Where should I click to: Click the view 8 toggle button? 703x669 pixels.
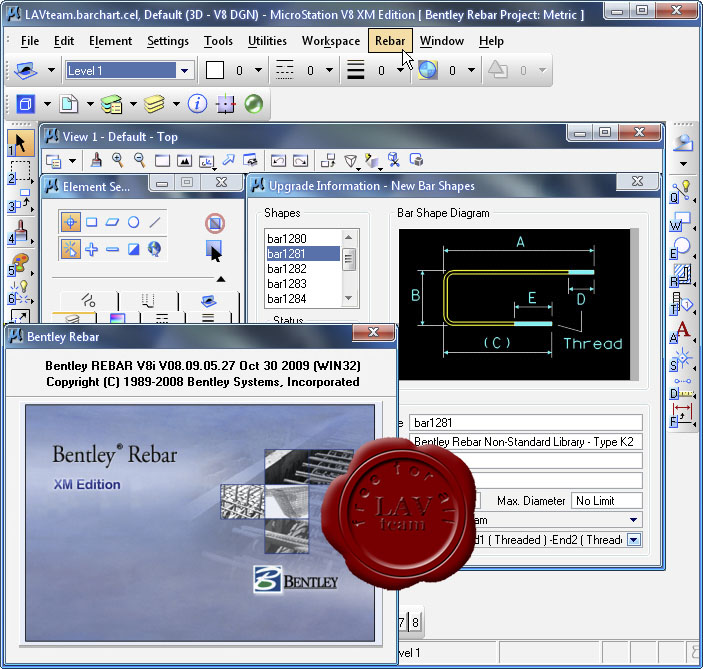[x=416, y=622]
